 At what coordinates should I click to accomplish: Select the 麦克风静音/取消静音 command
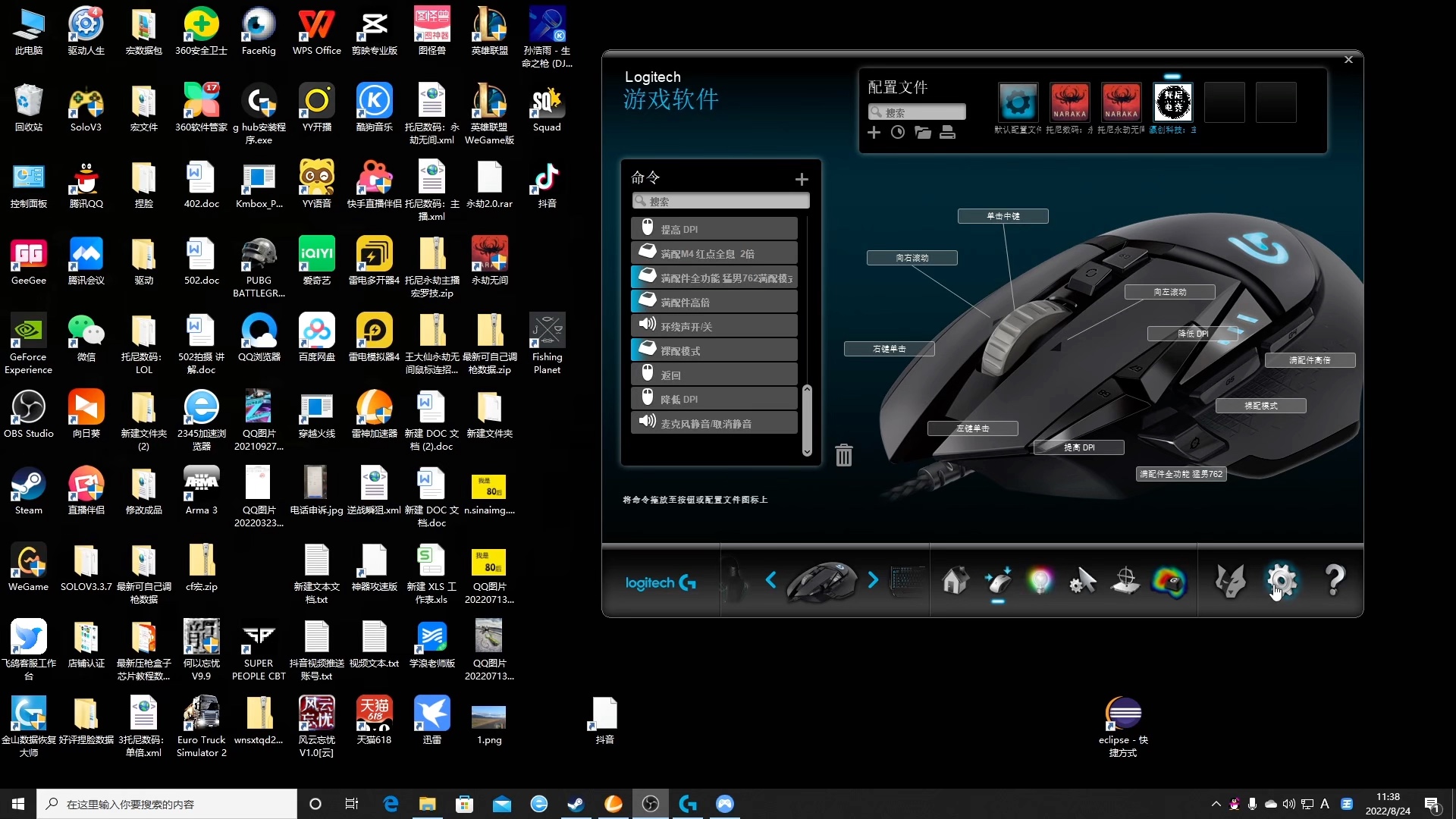714,423
